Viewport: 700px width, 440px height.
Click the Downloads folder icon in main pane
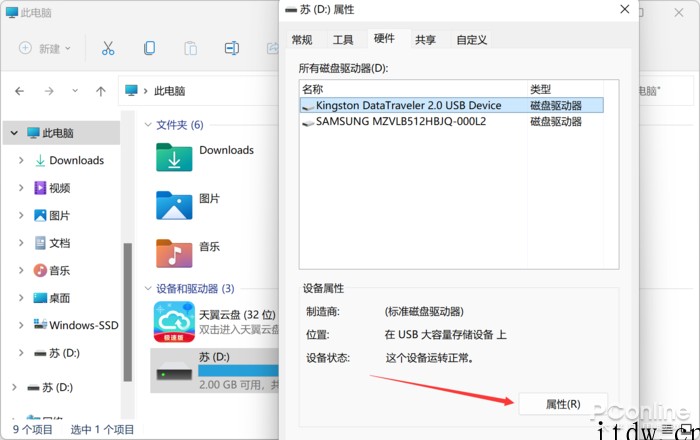point(174,157)
